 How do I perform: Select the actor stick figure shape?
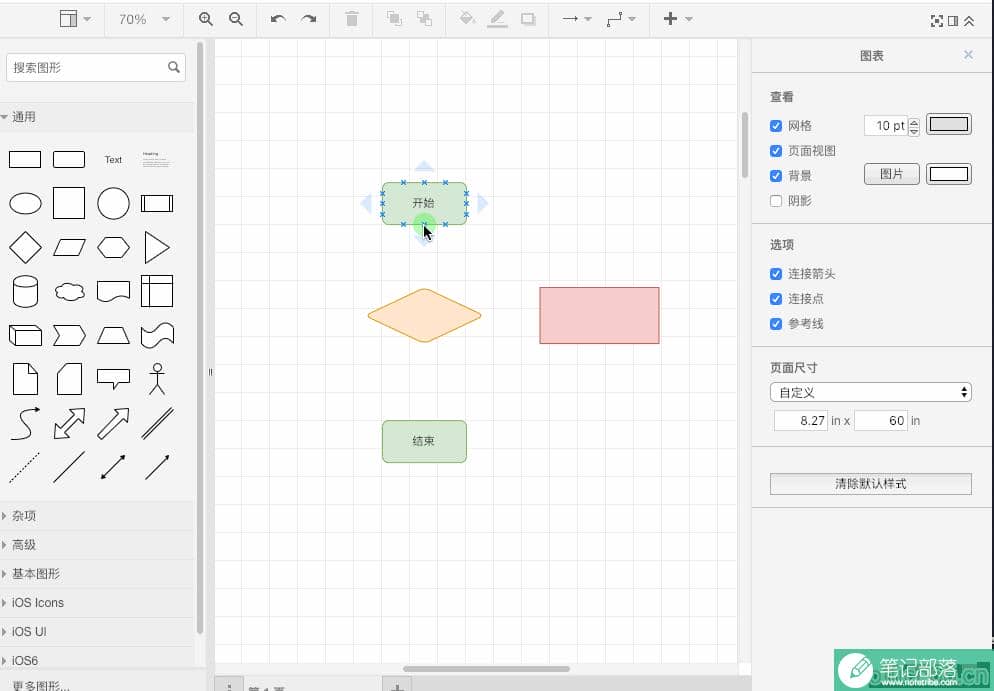(x=157, y=379)
